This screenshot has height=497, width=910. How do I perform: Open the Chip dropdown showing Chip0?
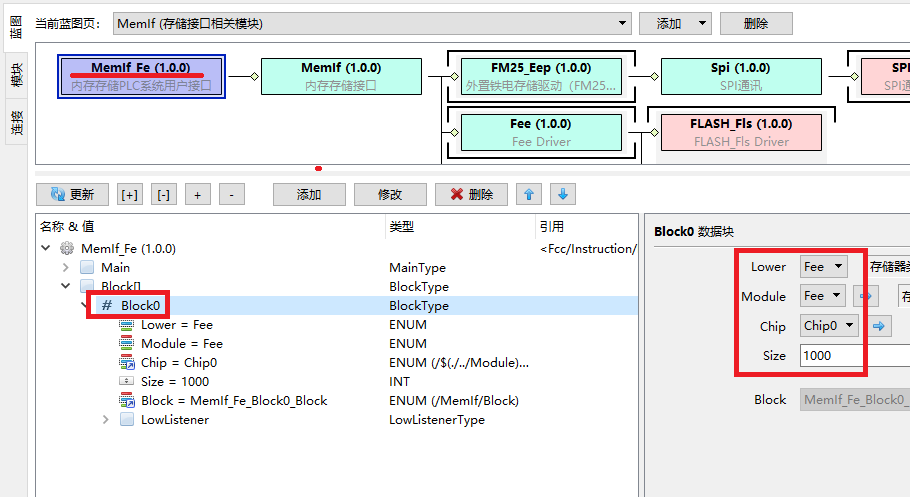(830, 325)
